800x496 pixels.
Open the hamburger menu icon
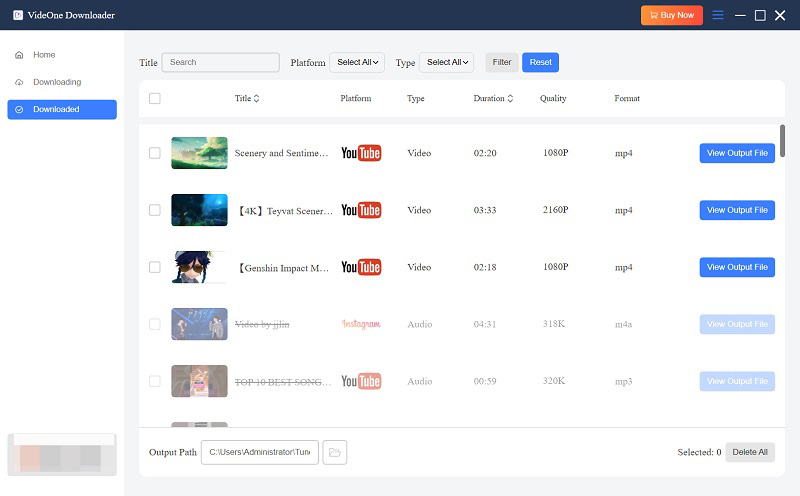717,15
